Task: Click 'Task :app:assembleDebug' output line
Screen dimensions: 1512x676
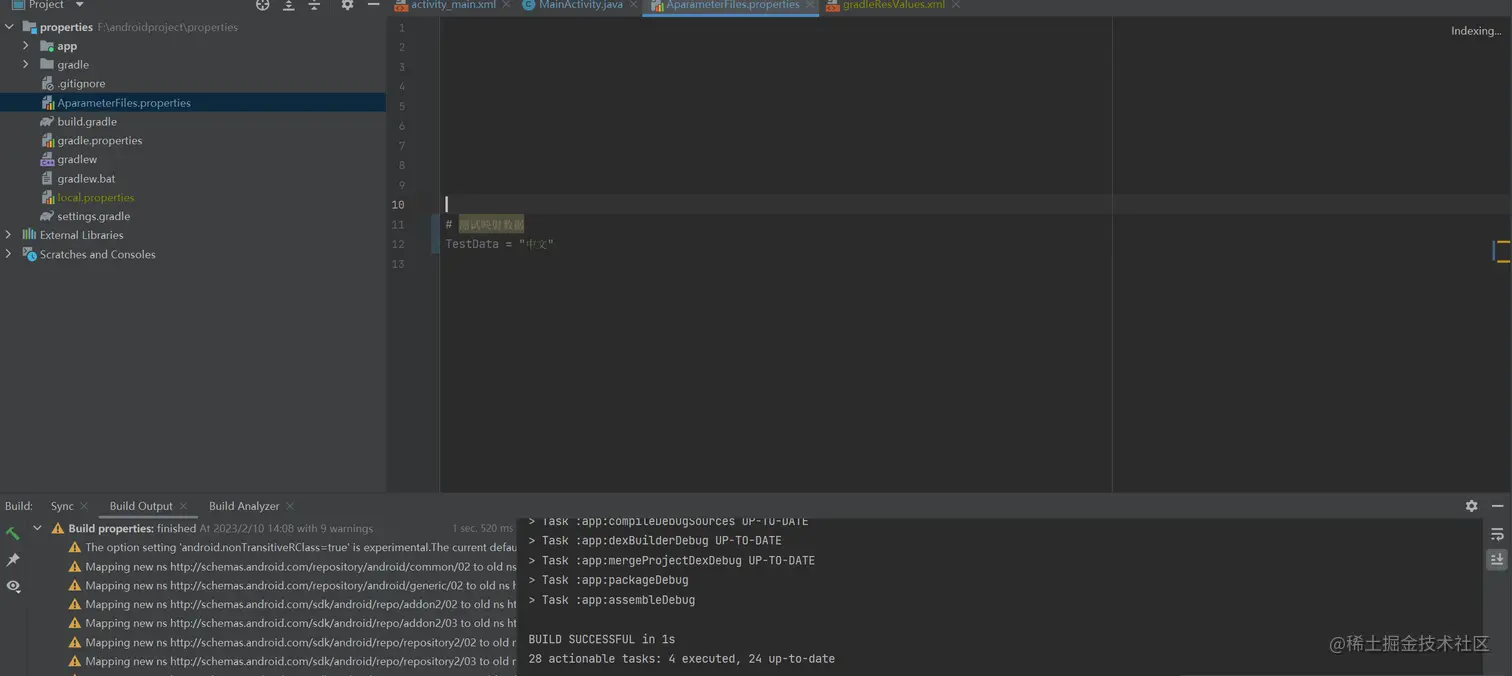Action: [611, 600]
